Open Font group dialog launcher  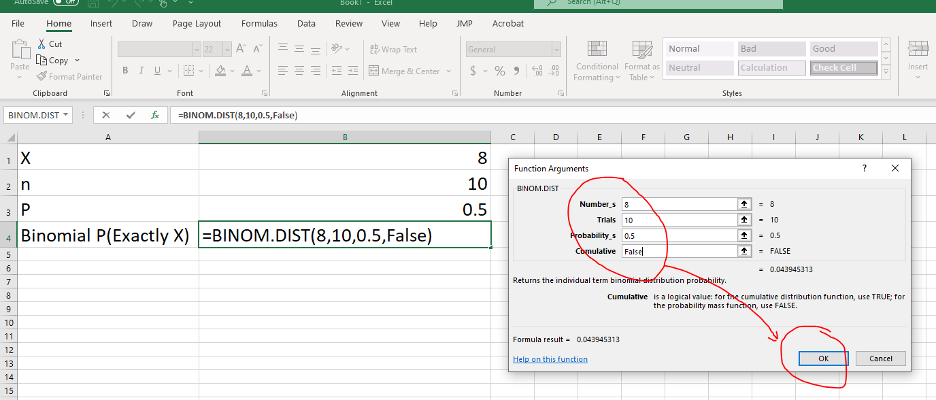tap(264, 94)
